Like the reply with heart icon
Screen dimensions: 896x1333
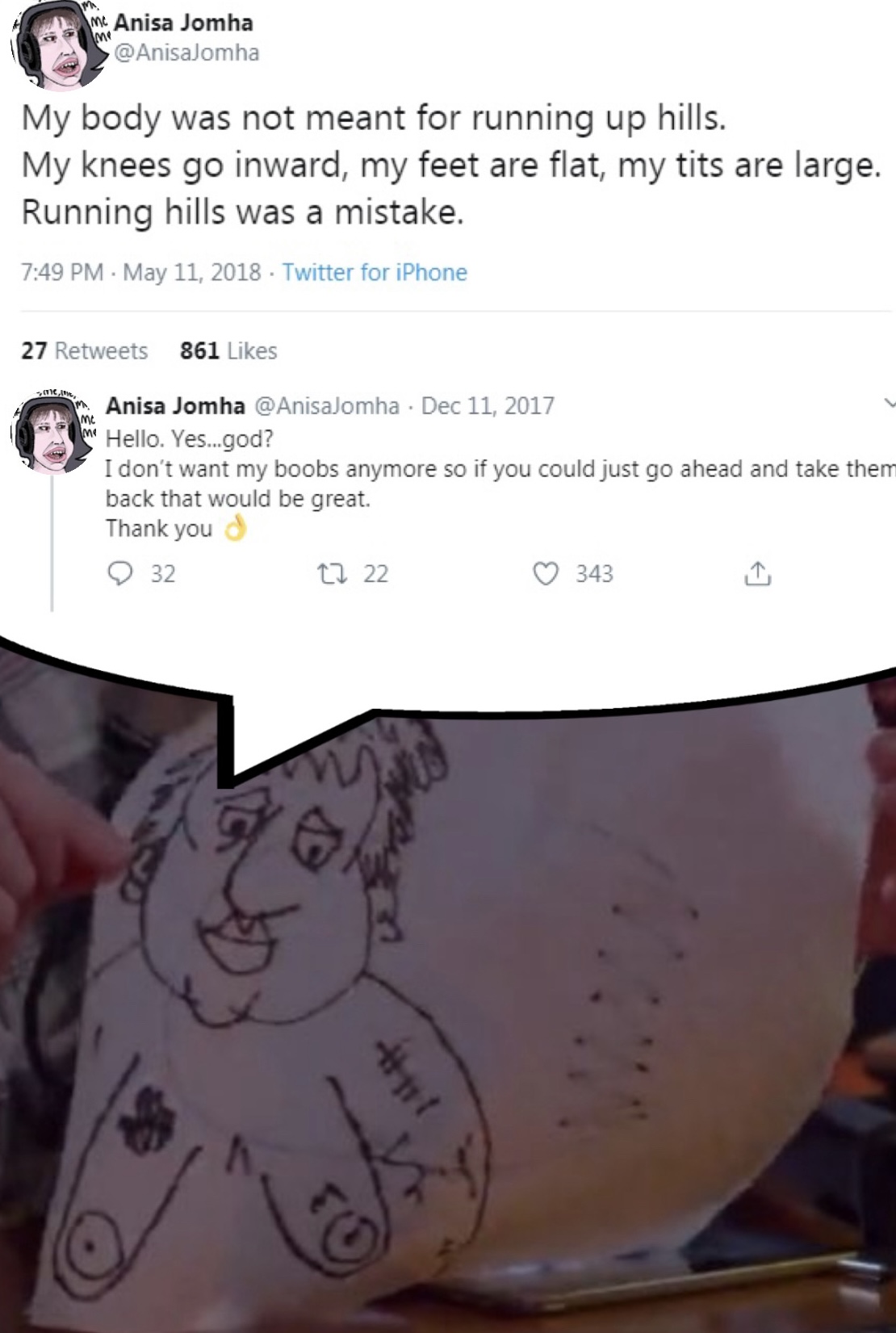[x=546, y=573]
